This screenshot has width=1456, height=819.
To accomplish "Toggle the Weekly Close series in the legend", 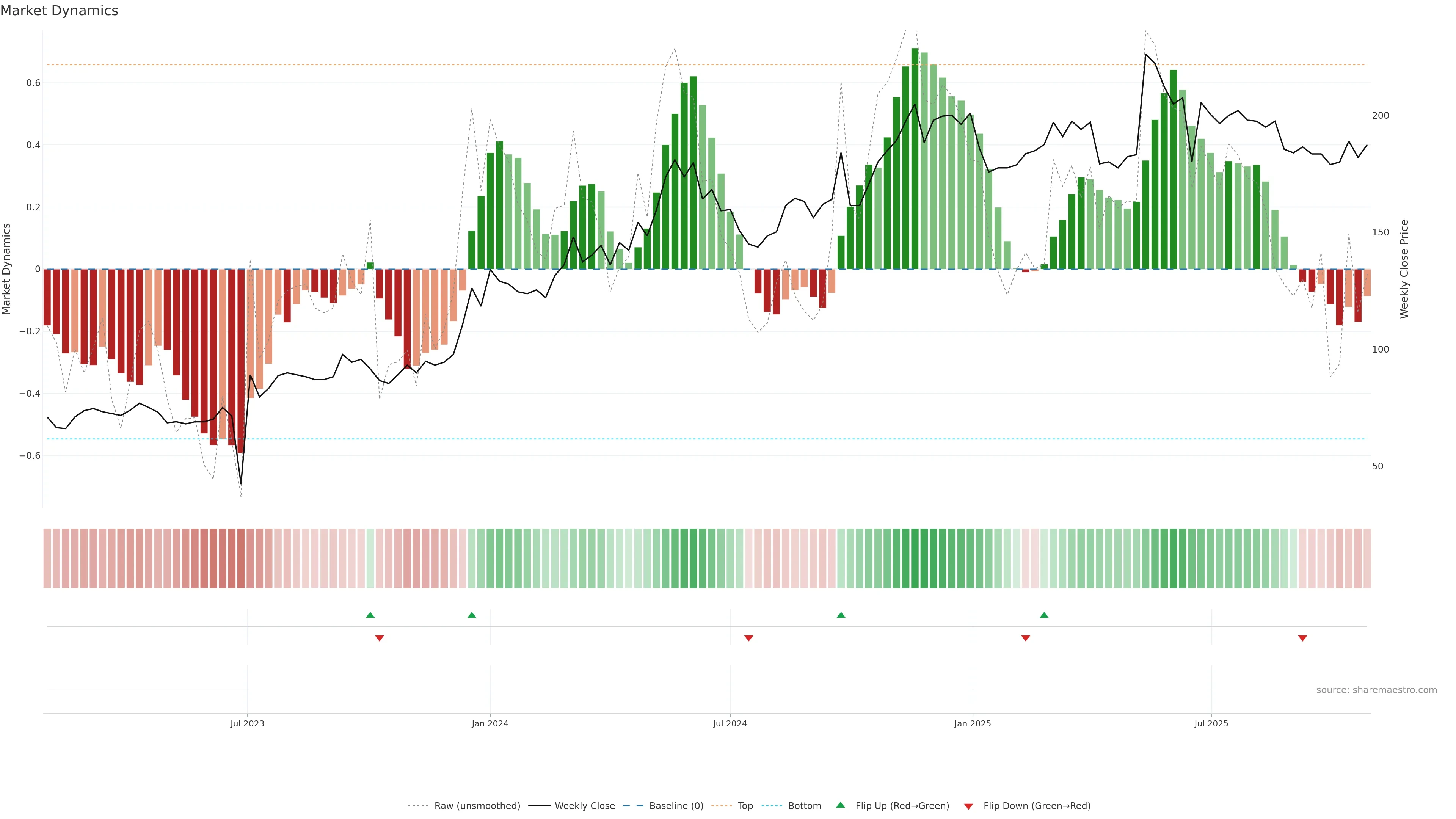I will [x=584, y=806].
